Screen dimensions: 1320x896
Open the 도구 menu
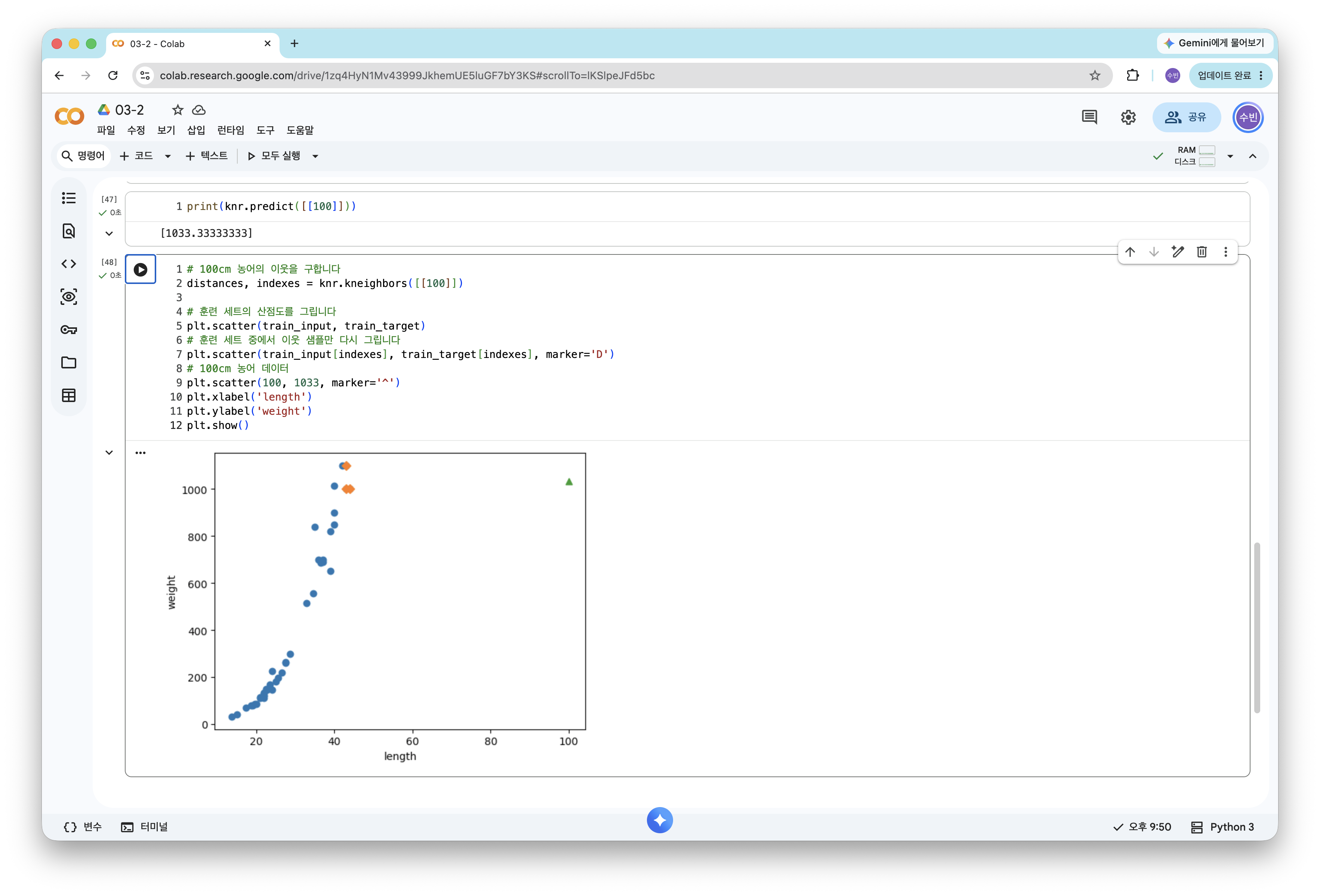(x=265, y=130)
